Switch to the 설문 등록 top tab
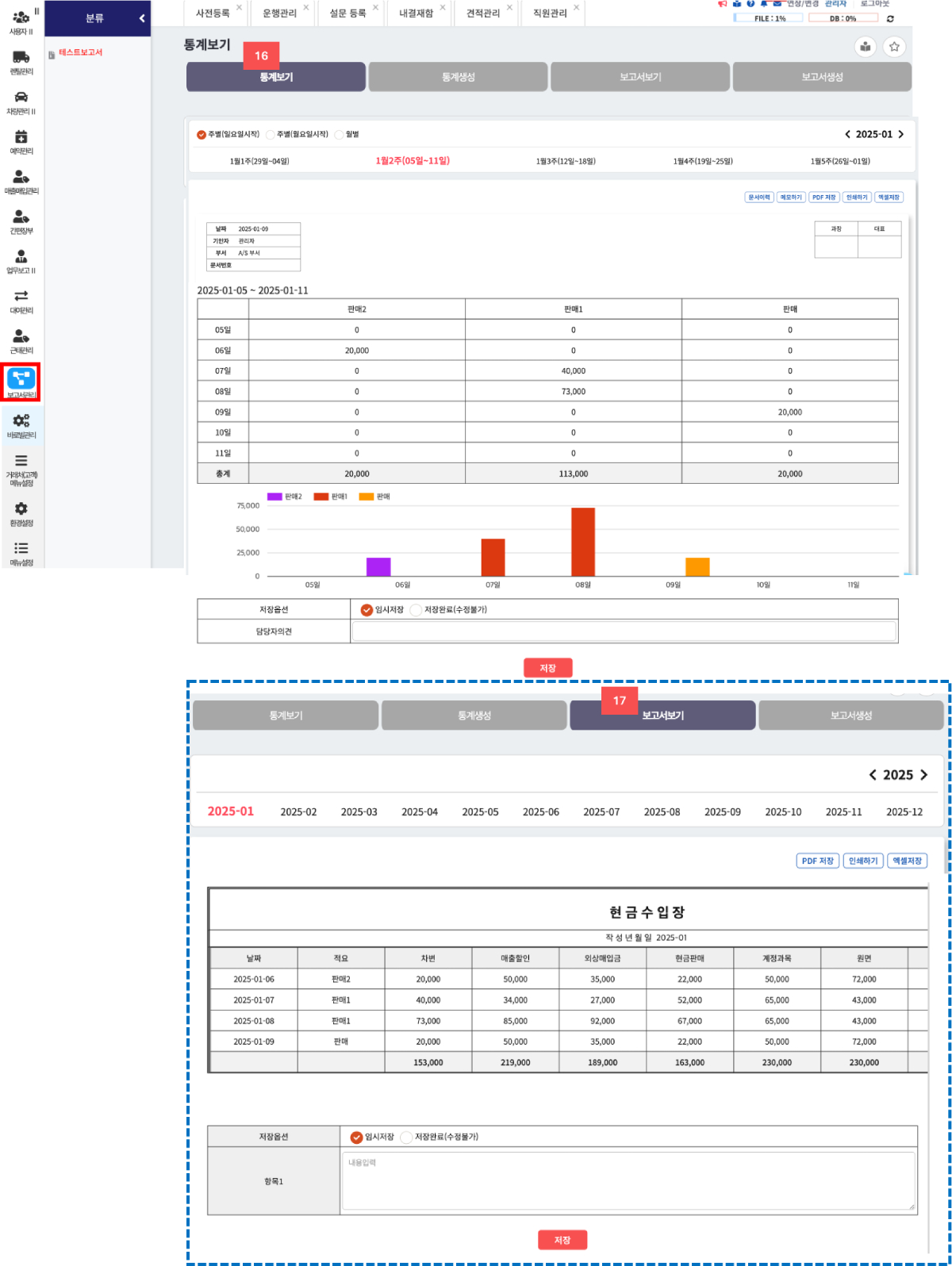This screenshot has height=1266, width=952. 348,13
